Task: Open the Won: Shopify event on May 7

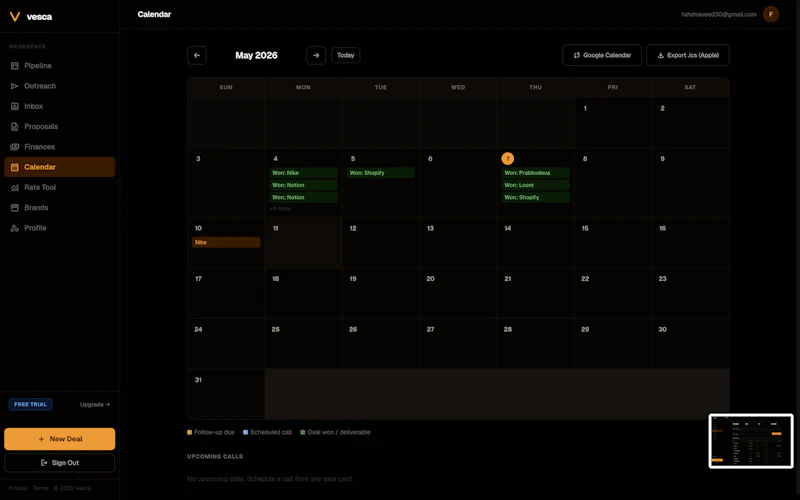Action: point(535,197)
